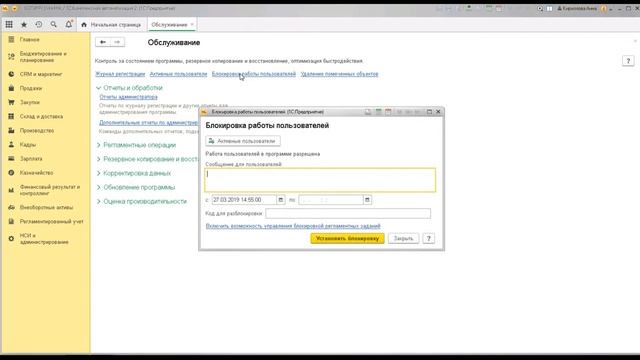The image size is (640, 360).
Task: Click the save icon in dialog title bar
Action: pyautogui.click(x=368, y=112)
